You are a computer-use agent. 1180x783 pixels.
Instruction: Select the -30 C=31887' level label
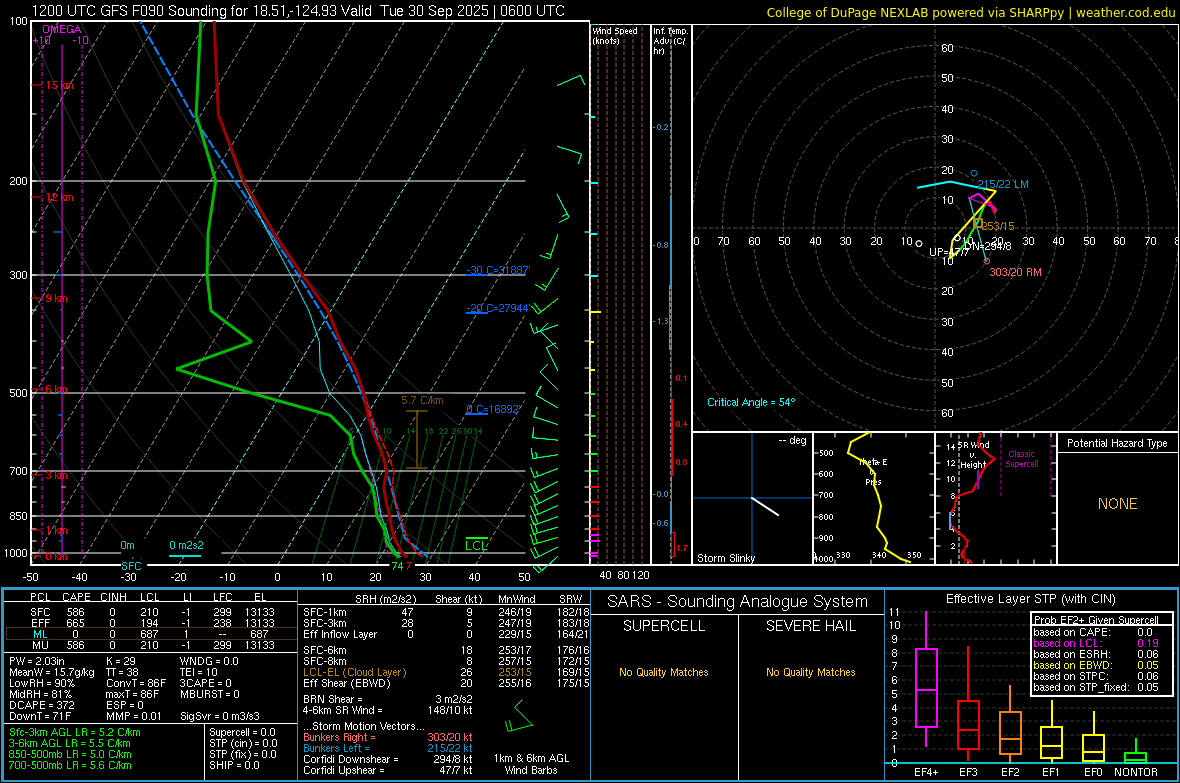click(498, 270)
